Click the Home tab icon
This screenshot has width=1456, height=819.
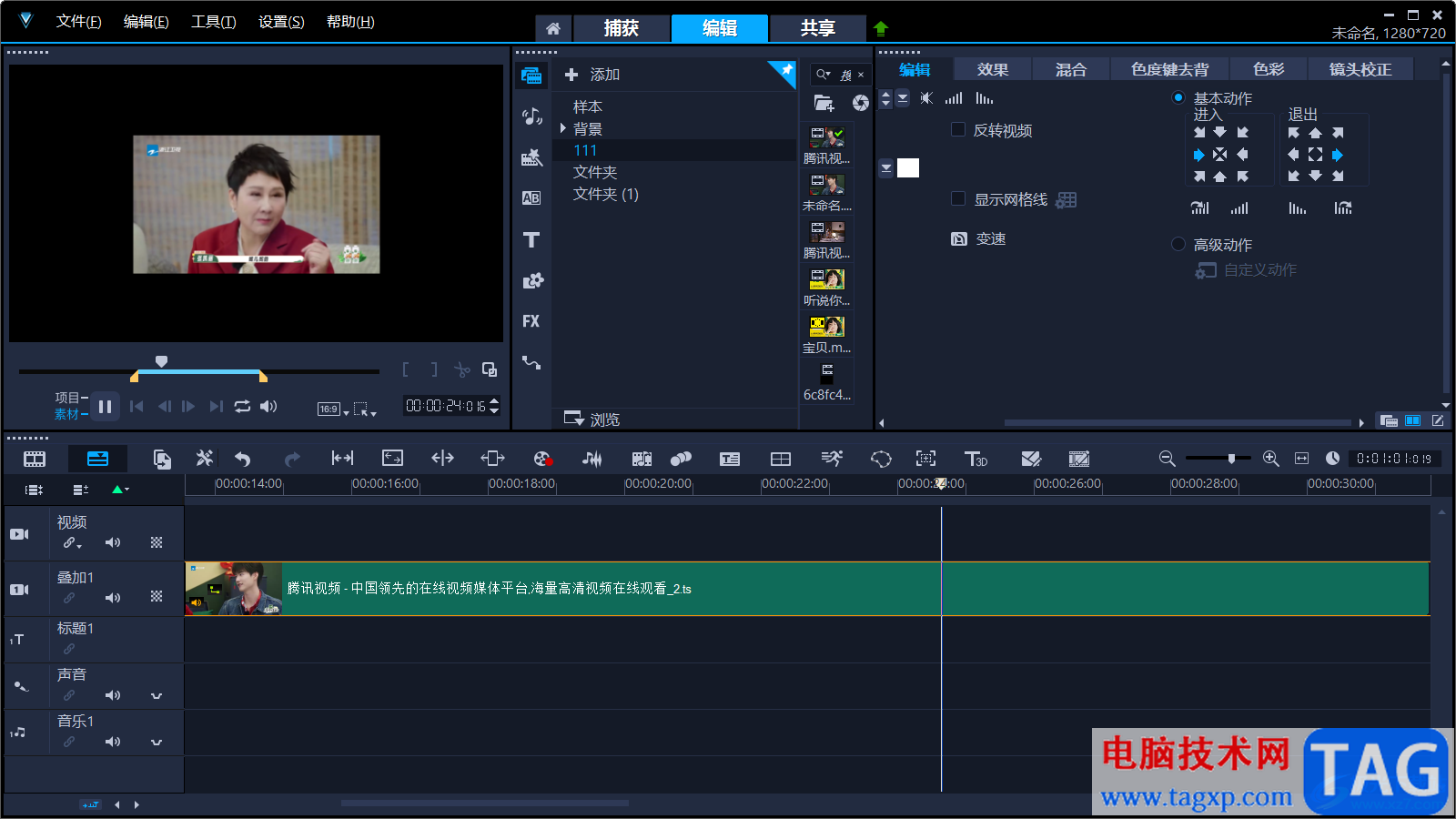pyautogui.click(x=553, y=28)
